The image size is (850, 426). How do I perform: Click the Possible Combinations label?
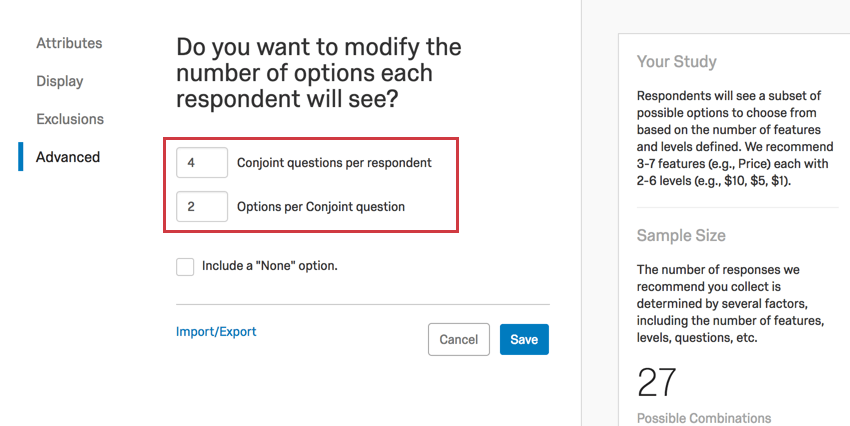(704, 418)
